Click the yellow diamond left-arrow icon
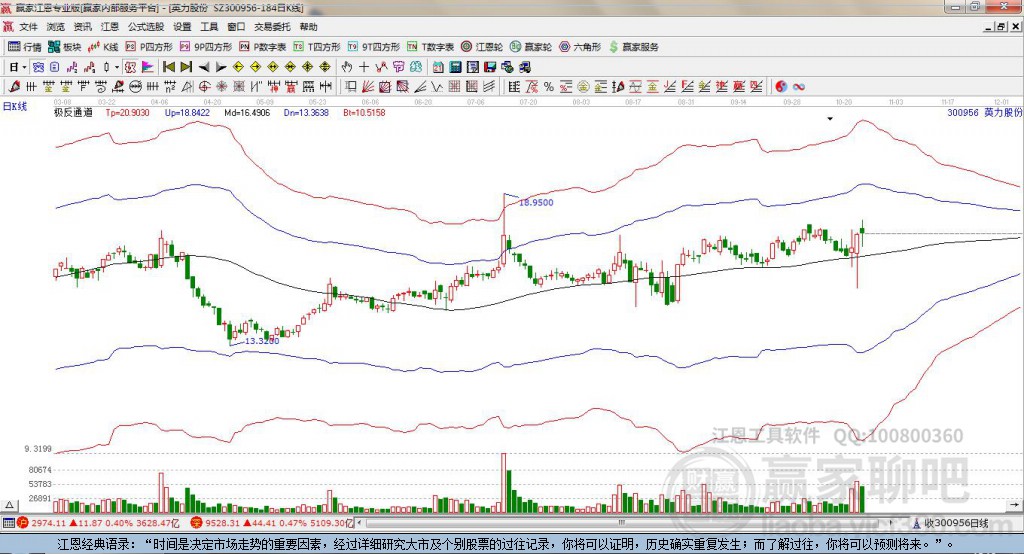Viewport: 1024px width, 554px height. [x=238, y=67]
